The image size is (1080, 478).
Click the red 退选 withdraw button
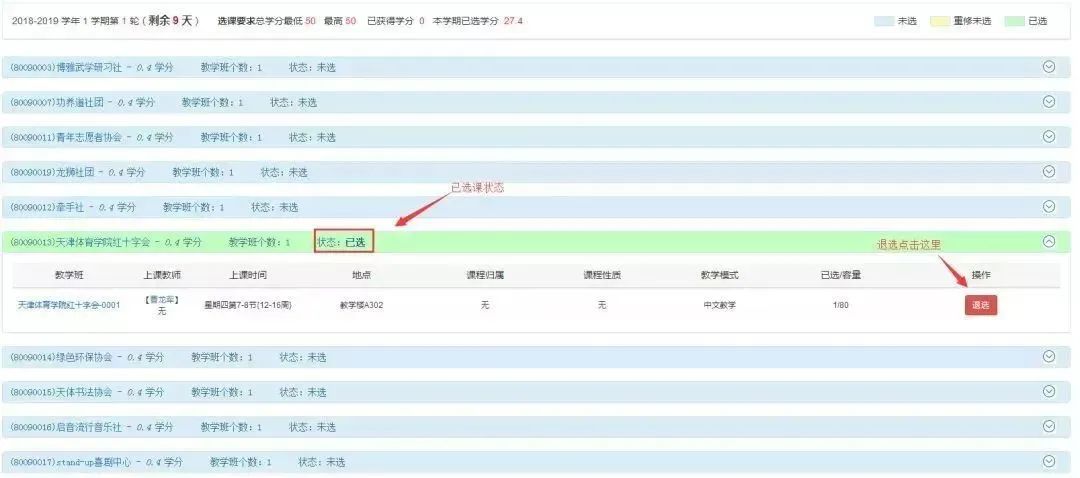980,305
